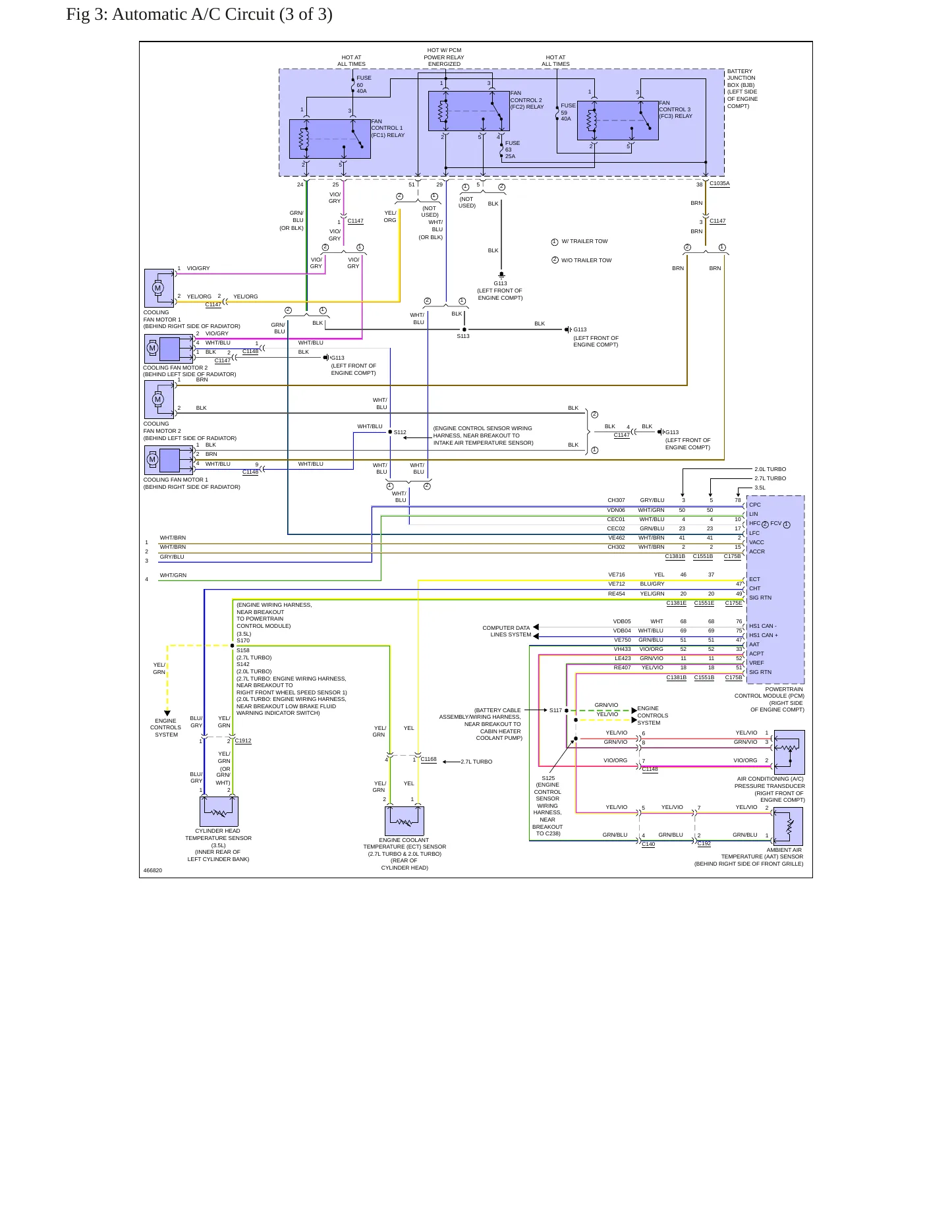
Task: Select the C1168 connector label
Action: [x=428, y=759]
